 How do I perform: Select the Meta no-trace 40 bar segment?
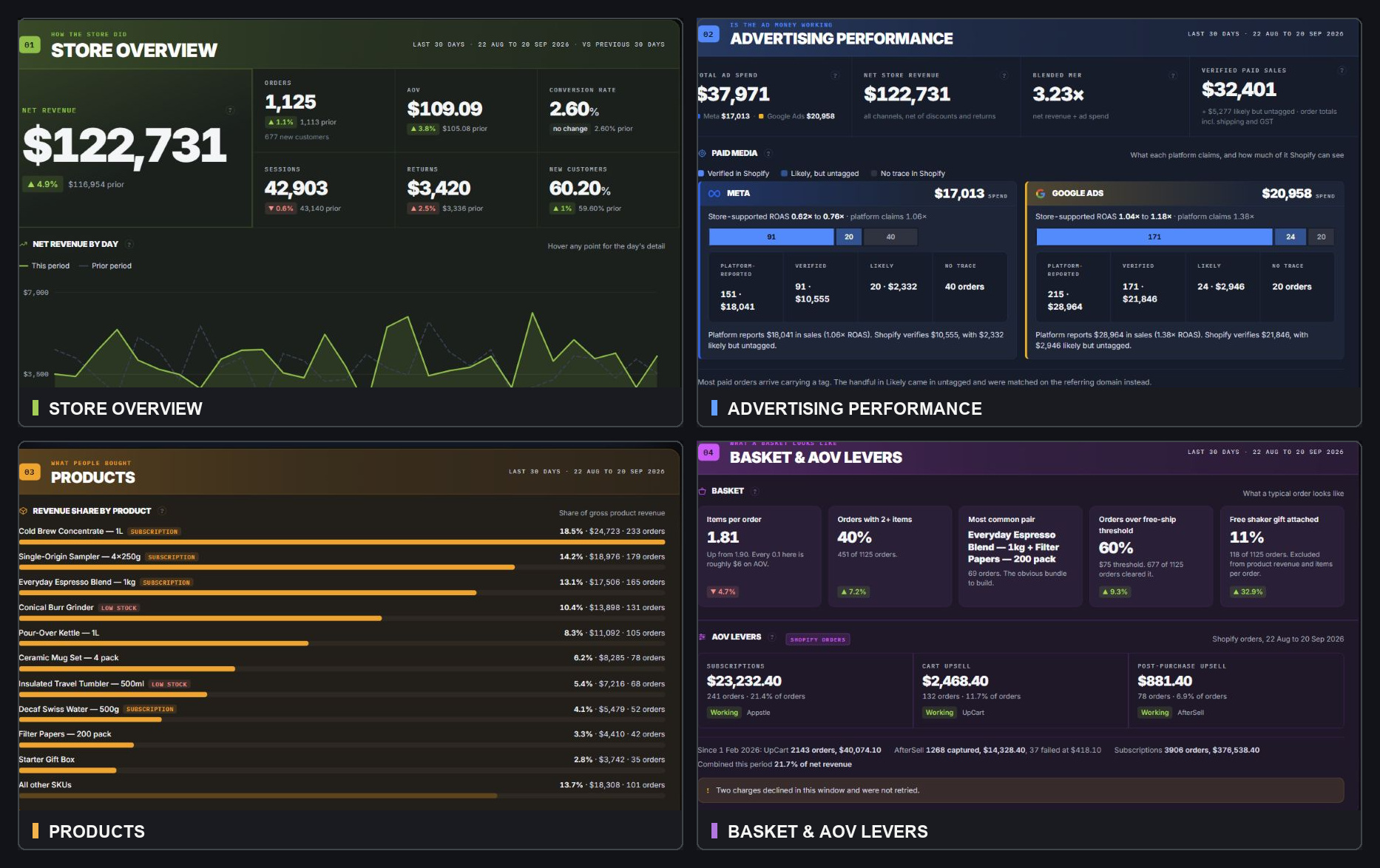(890, 237)
